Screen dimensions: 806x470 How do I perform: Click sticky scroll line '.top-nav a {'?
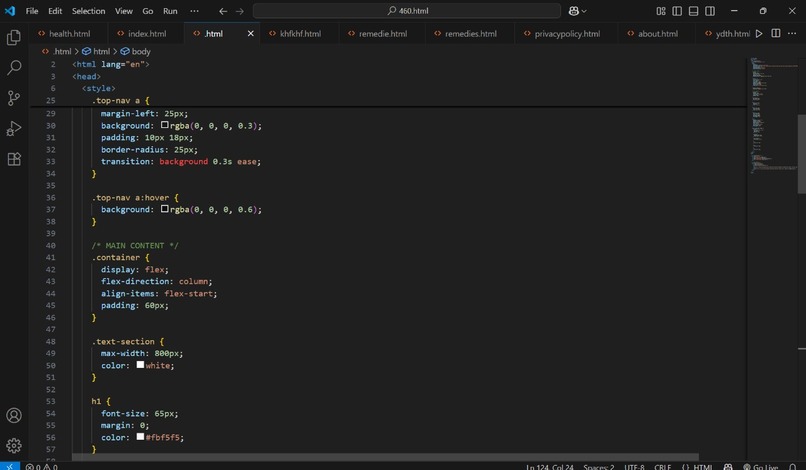click(x=121, y=100)
